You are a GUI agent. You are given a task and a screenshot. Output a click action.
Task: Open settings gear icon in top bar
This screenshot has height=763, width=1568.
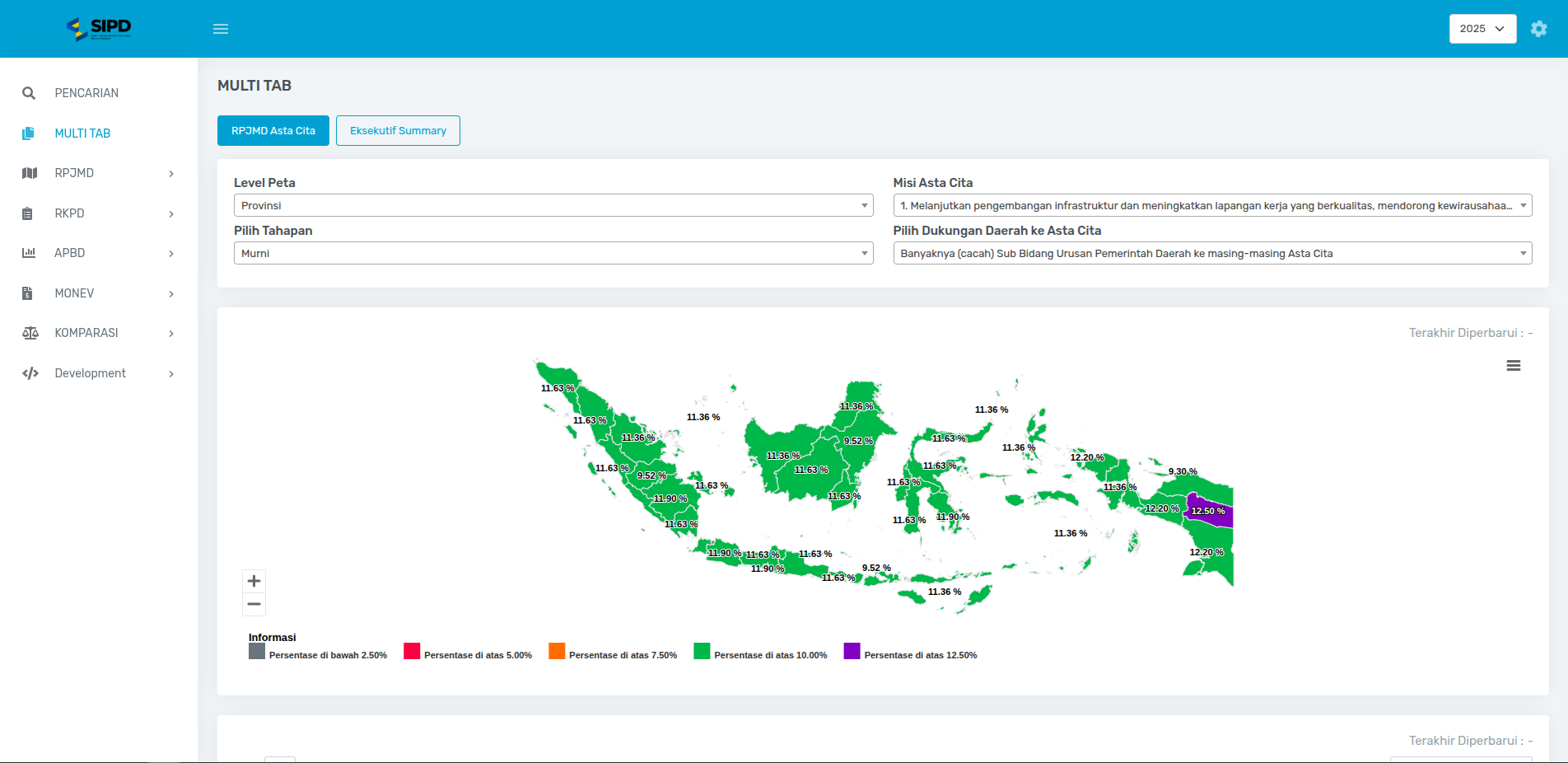point(1538,29)
